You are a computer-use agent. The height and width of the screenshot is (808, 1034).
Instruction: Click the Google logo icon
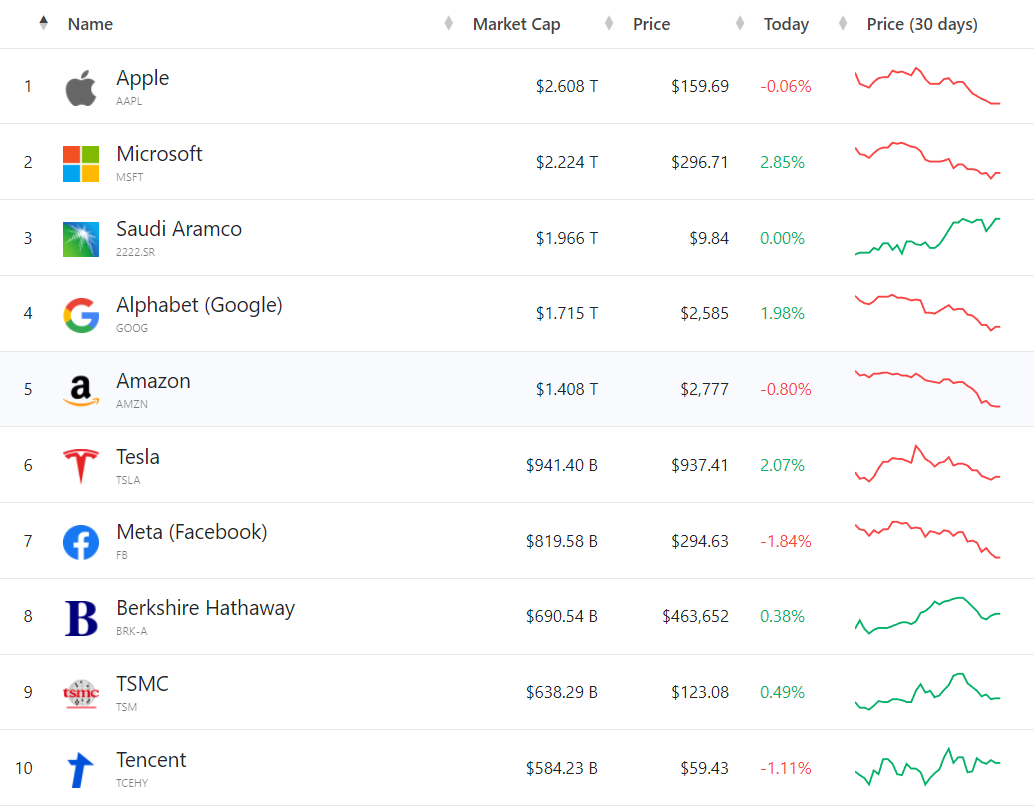(81, 315)
